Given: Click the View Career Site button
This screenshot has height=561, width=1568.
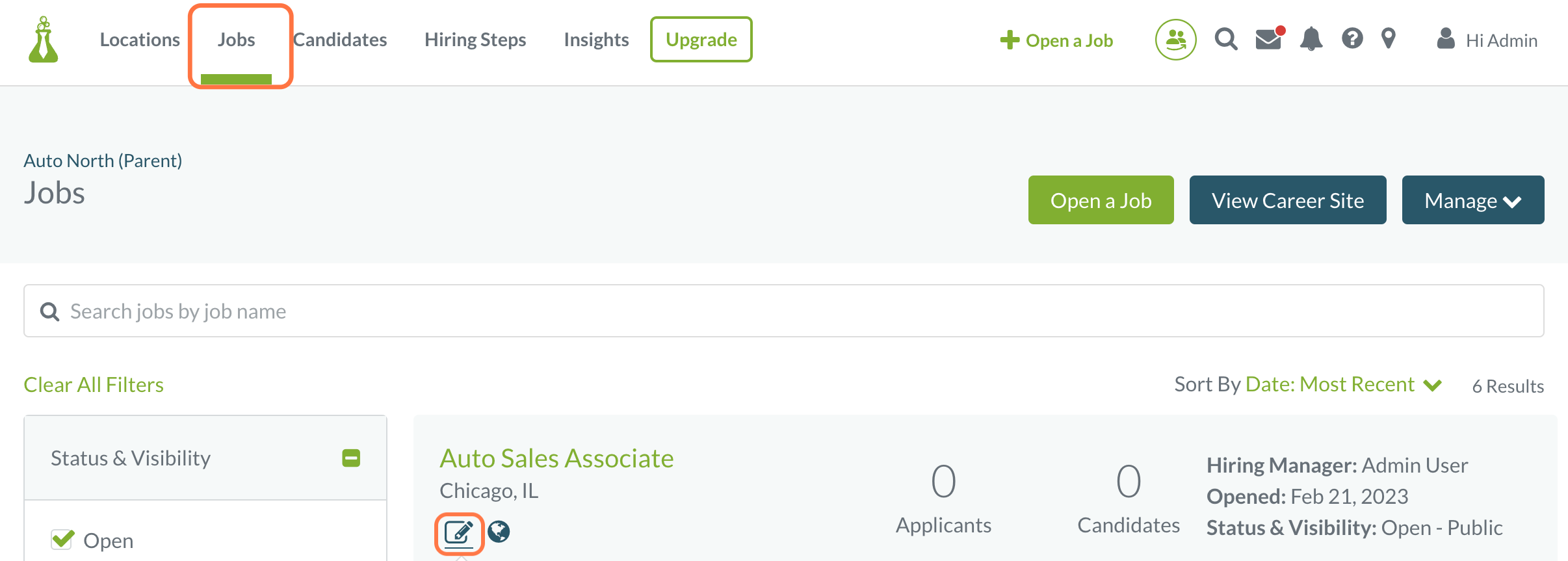Looking at the screenshot, I should tap(1288, 200).
